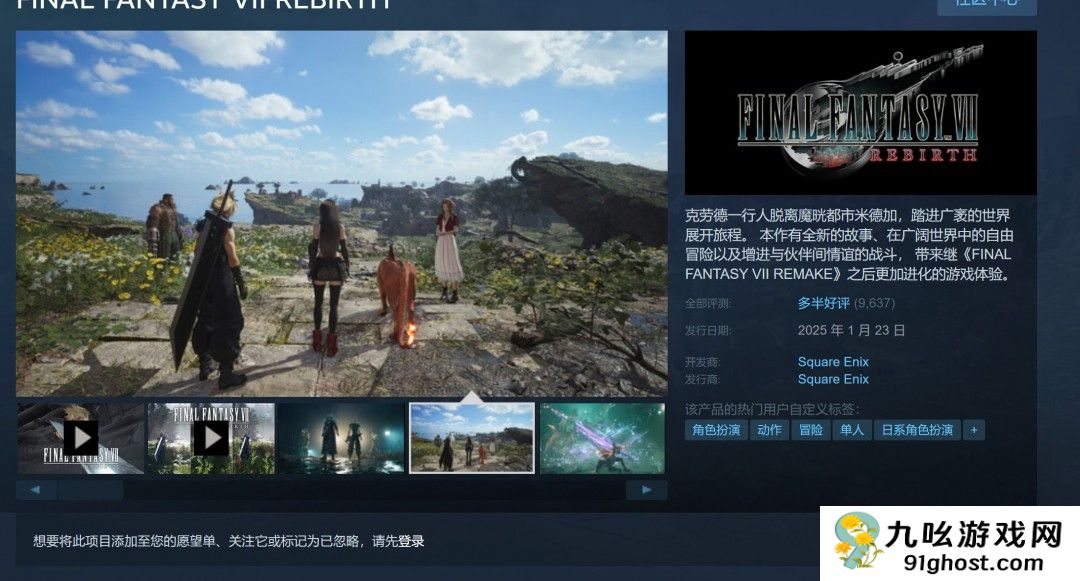Select the 单人 tag
Image resolution: width=1080 pixels, height=581 pixels.
click(x=852, y=429)
